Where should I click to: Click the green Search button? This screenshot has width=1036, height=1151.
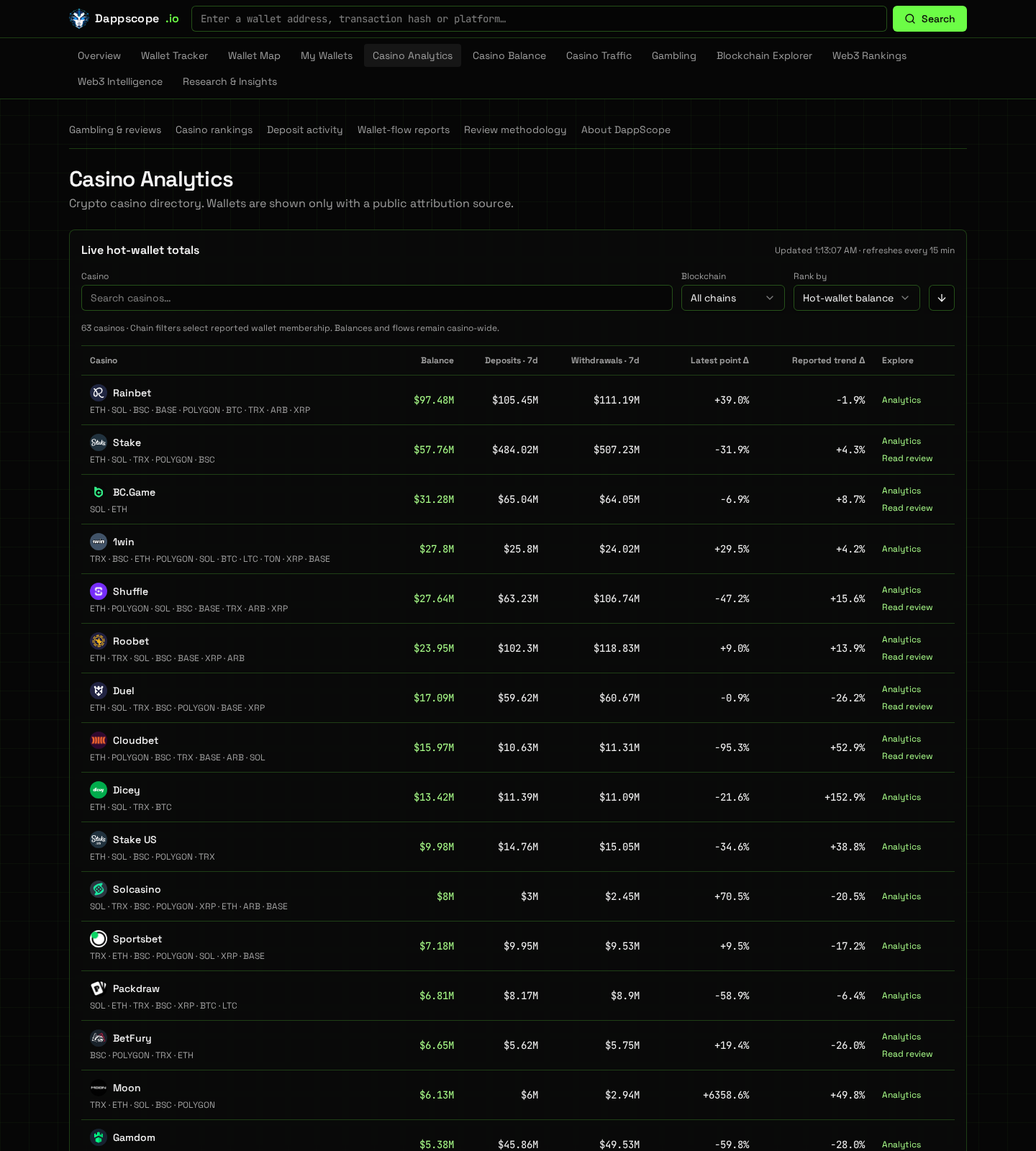tap(930, 19)
